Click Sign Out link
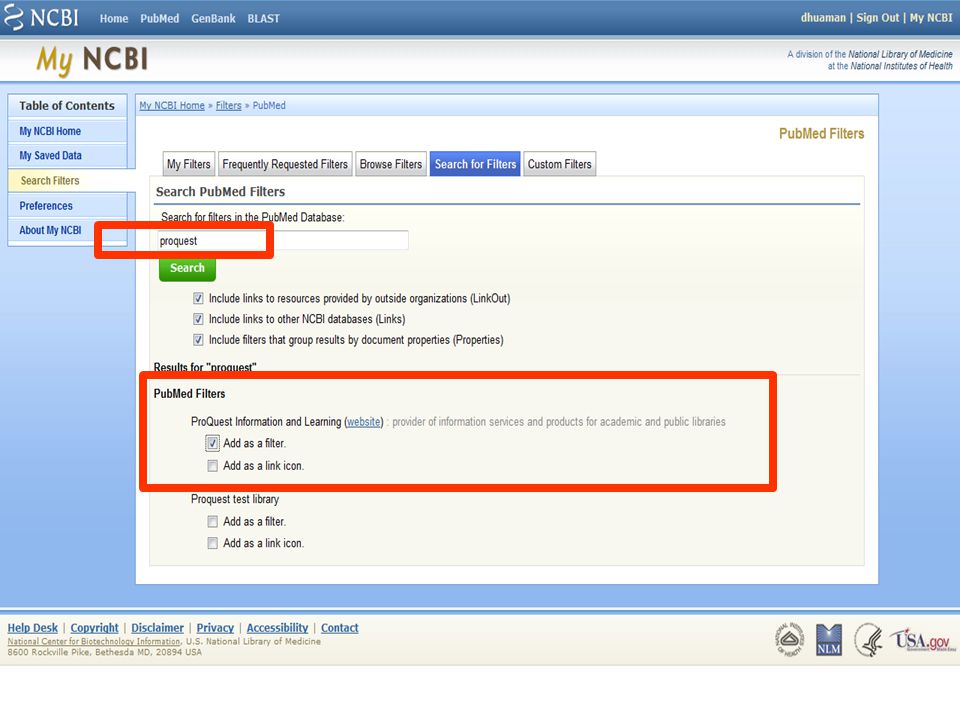This screenshot has width=960, height=720. pos(877,18)
